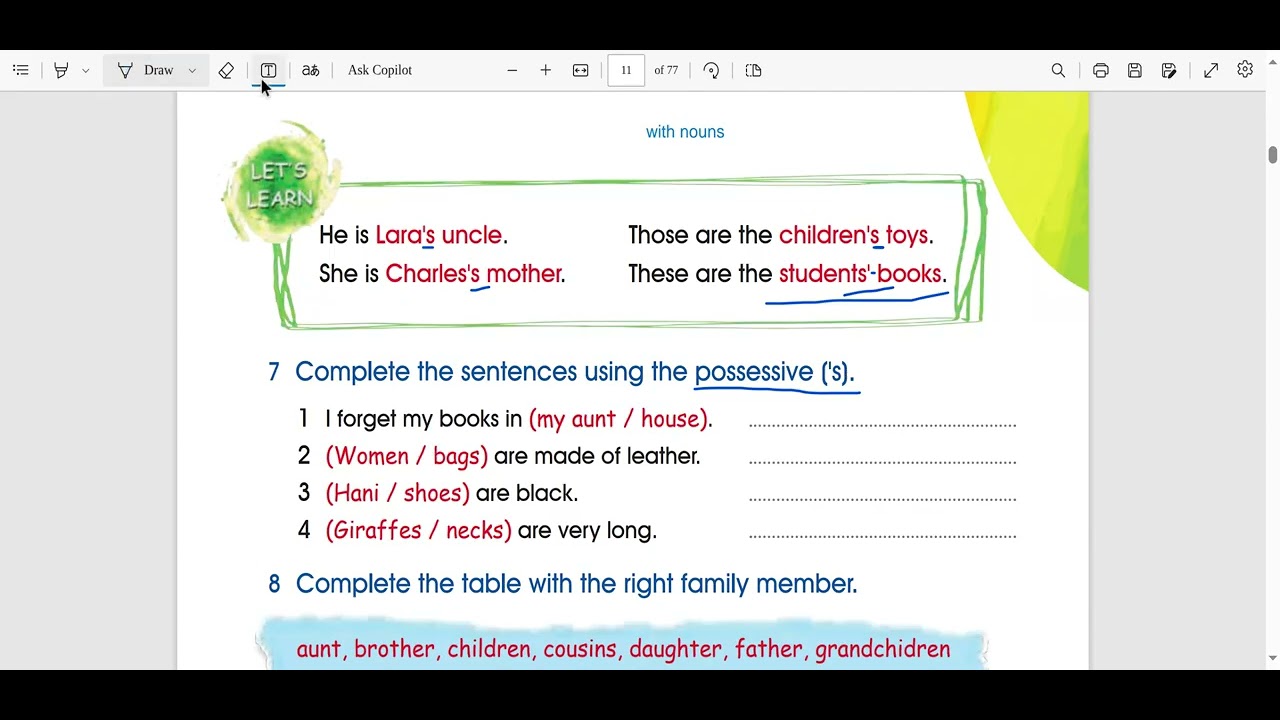Zoom out with the minus button

(512, 70)
